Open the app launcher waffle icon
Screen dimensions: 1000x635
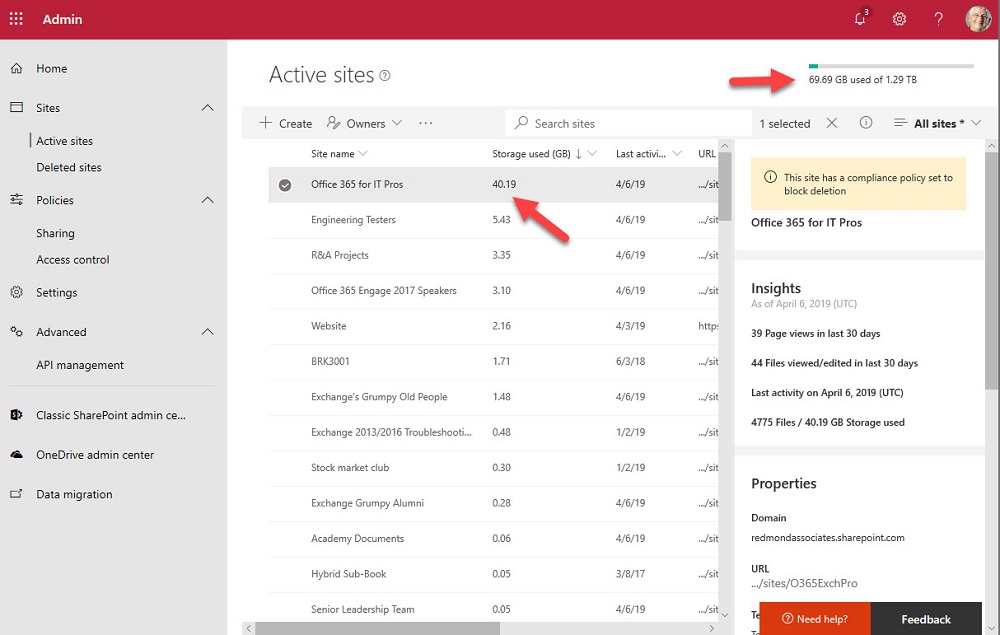(x=16, y=19)
